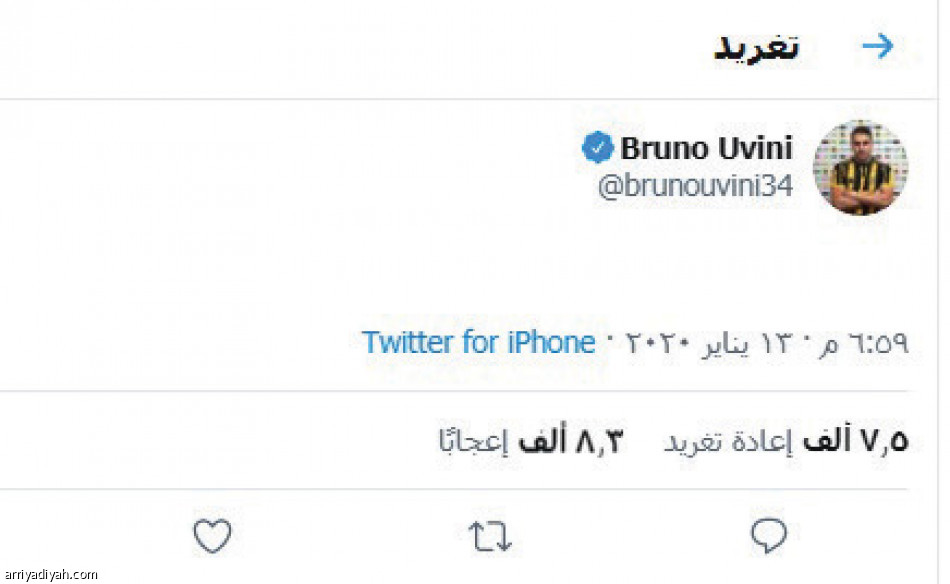This screenshot has height=584, width=950.
Task: Open the @brunouvini34 handle
Action: tap(695, 184)
